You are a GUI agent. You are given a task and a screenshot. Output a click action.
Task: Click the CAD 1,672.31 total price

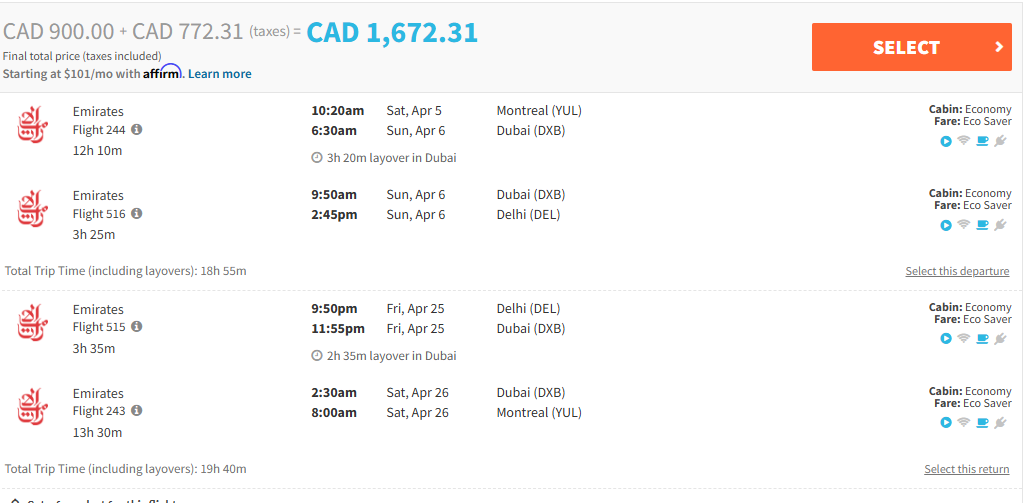point(392,33)
